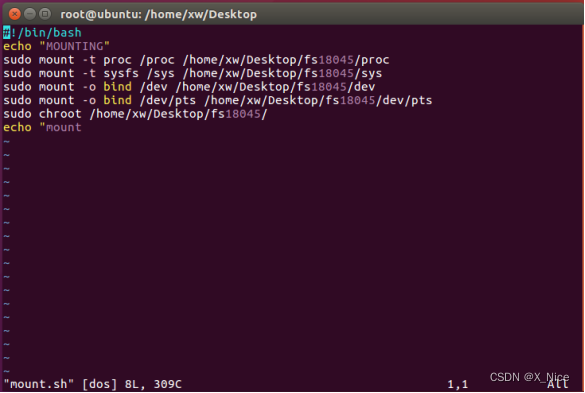This screenshot has width=585, height=393.
Task: Click the mount -o bind /dev/pts line
Action: (218, 100)
